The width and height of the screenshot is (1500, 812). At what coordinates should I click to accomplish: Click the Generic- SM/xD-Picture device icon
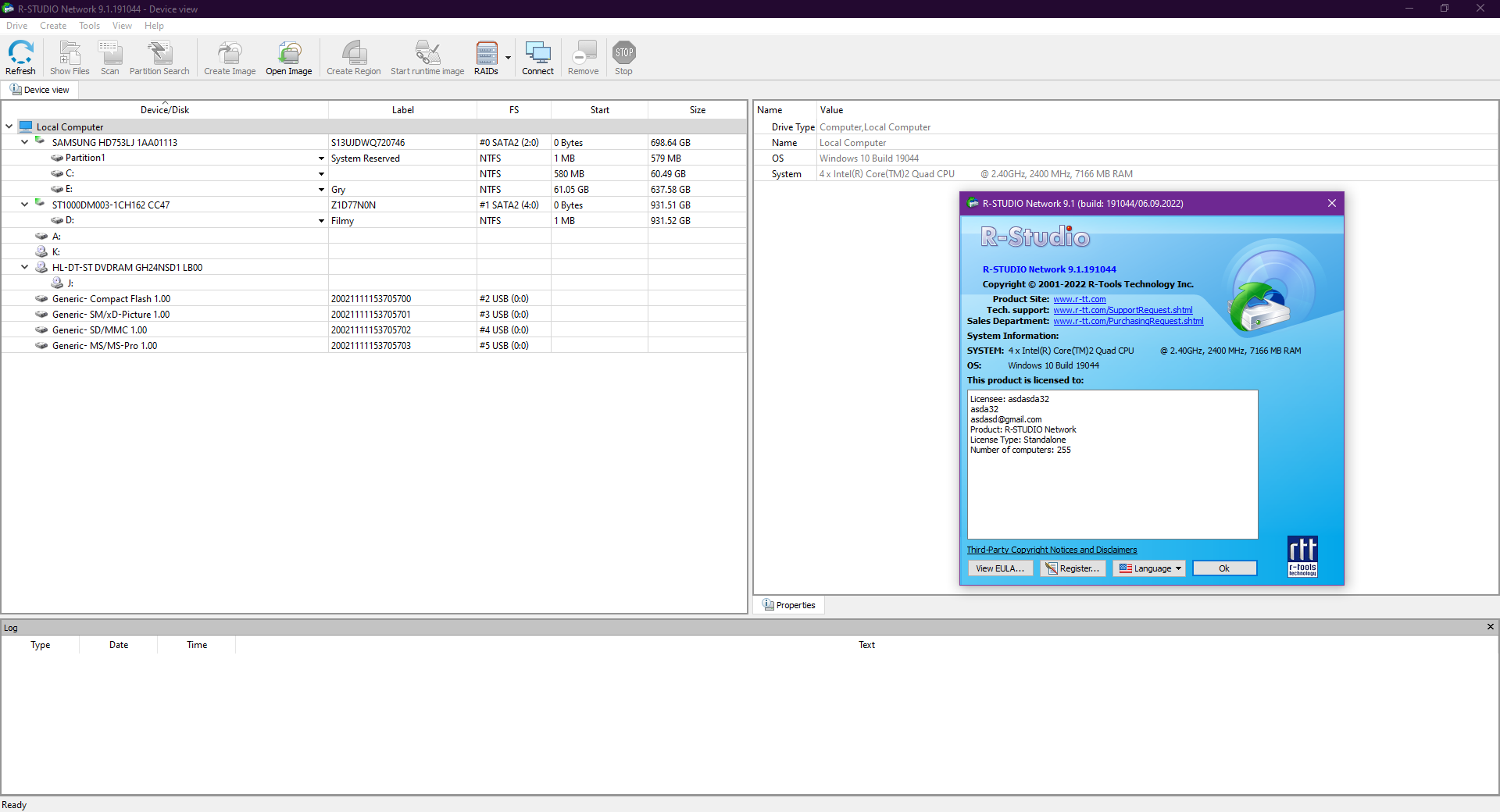tap(41, 314)
